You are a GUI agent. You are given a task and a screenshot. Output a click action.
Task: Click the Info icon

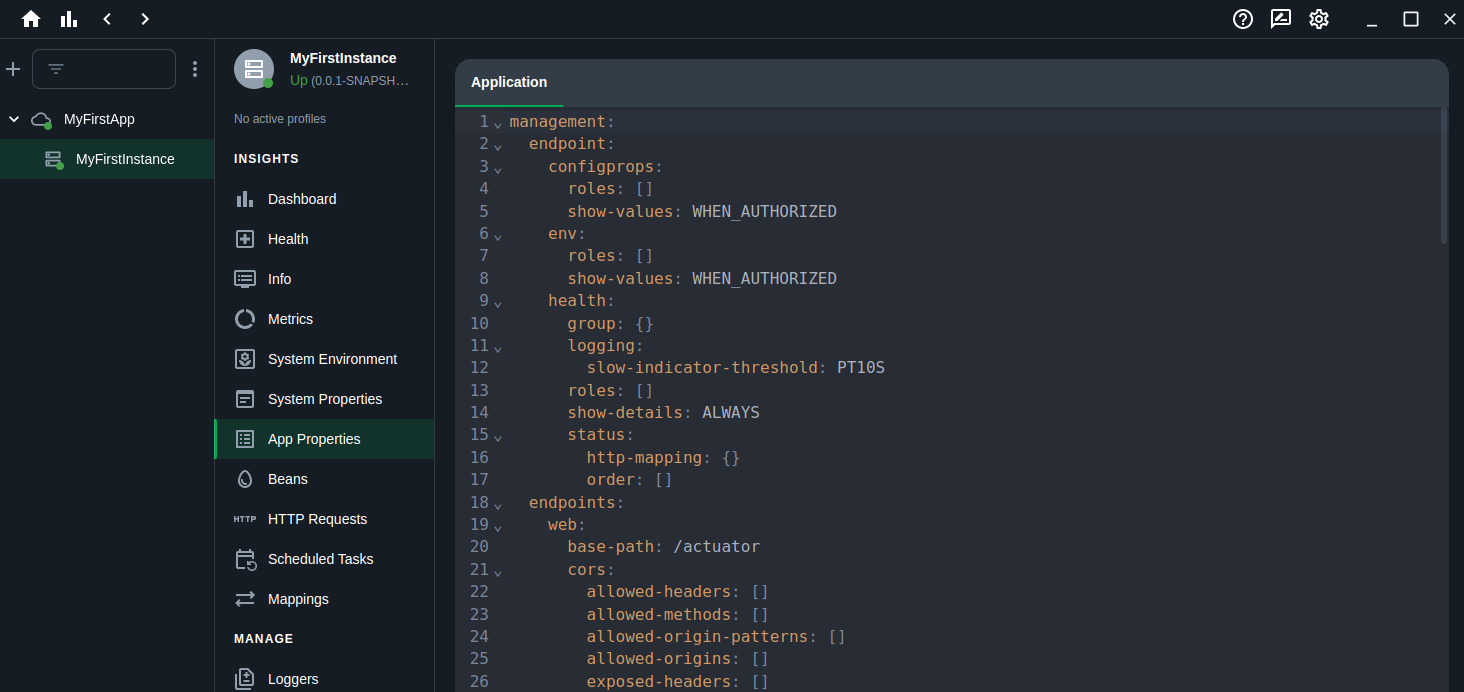coord(245,279)
